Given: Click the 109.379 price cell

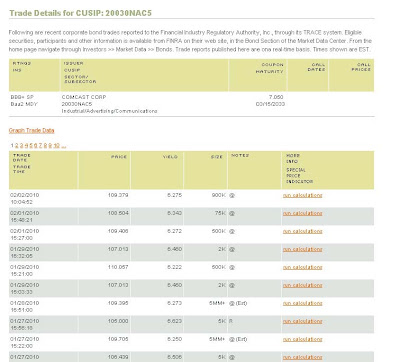Looking at the screenshot, I should coord(118,195).
